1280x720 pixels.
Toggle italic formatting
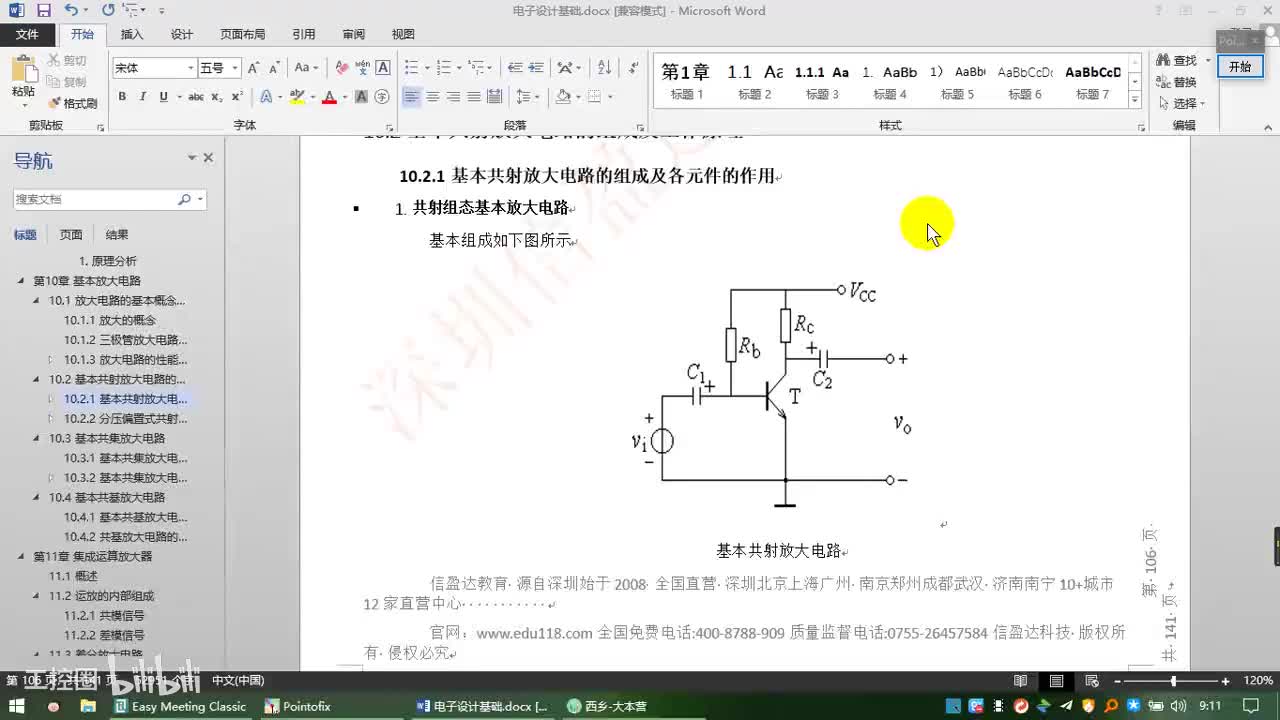tap(142, 97)
